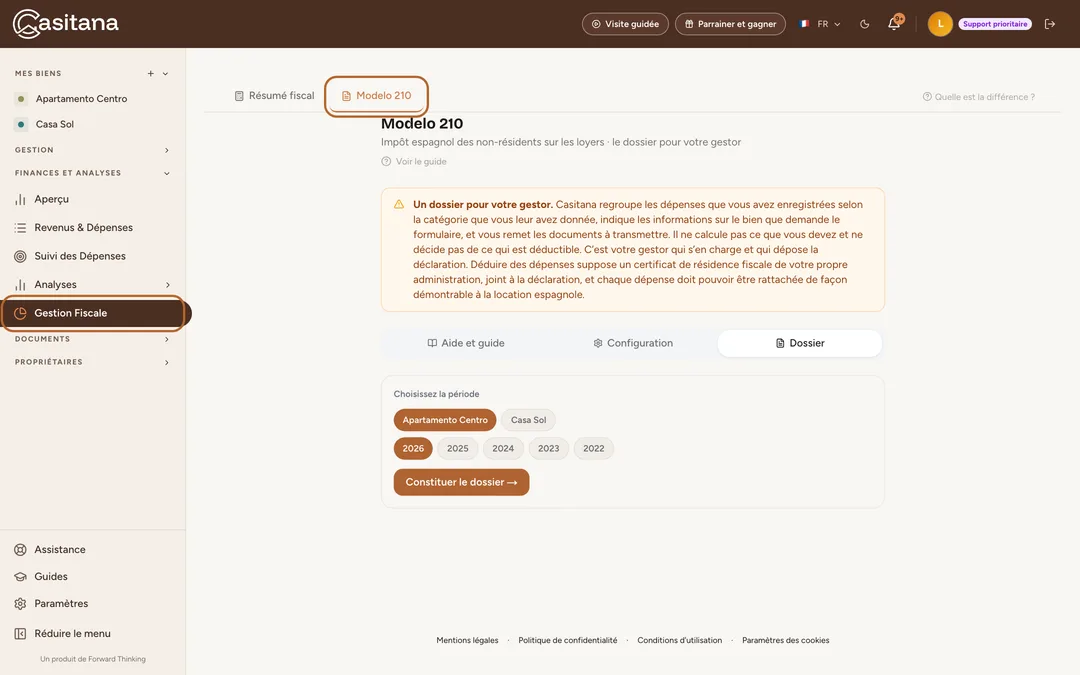Choose the Apartamento Centro property chip

click(445, 420)
